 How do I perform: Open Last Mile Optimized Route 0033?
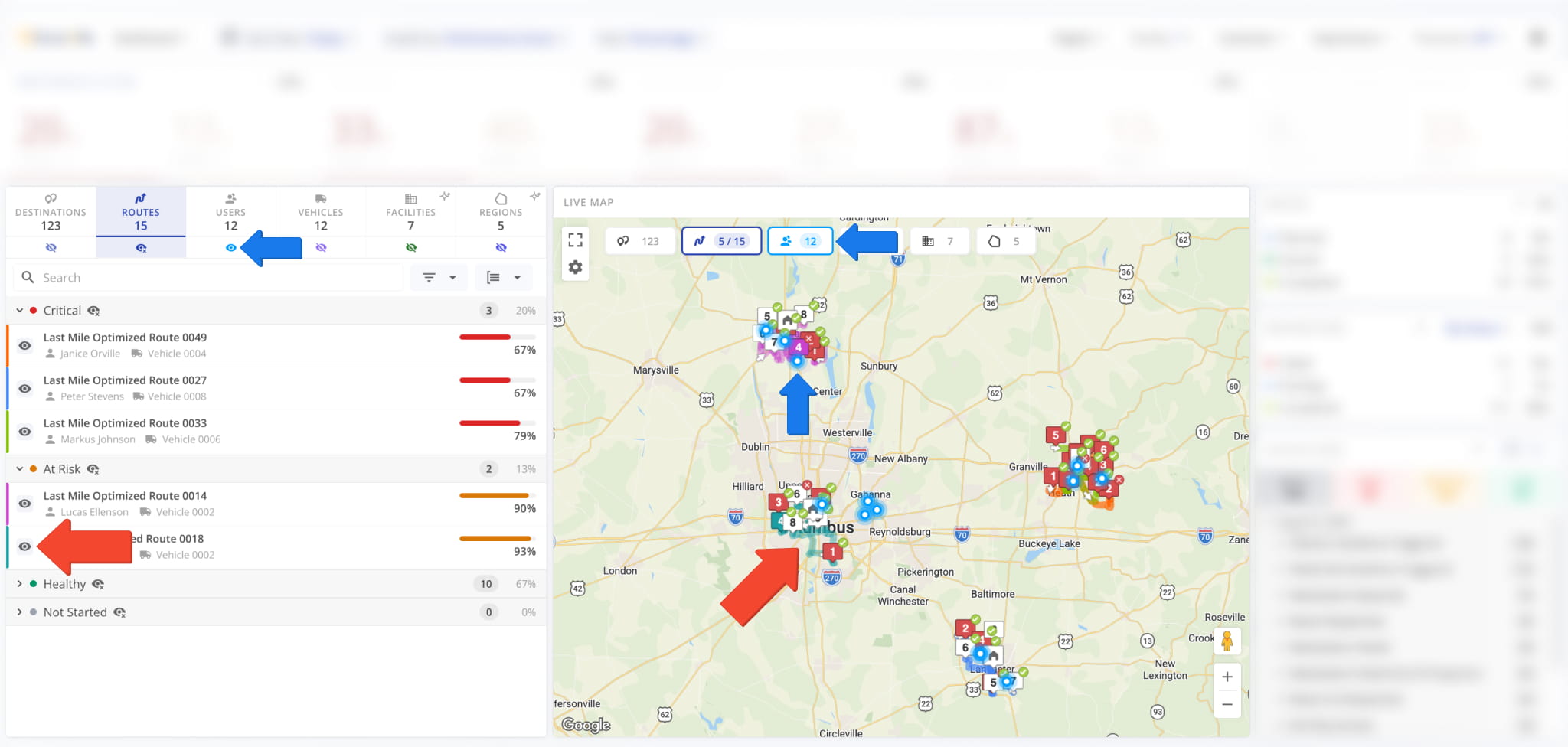point(125,422)
